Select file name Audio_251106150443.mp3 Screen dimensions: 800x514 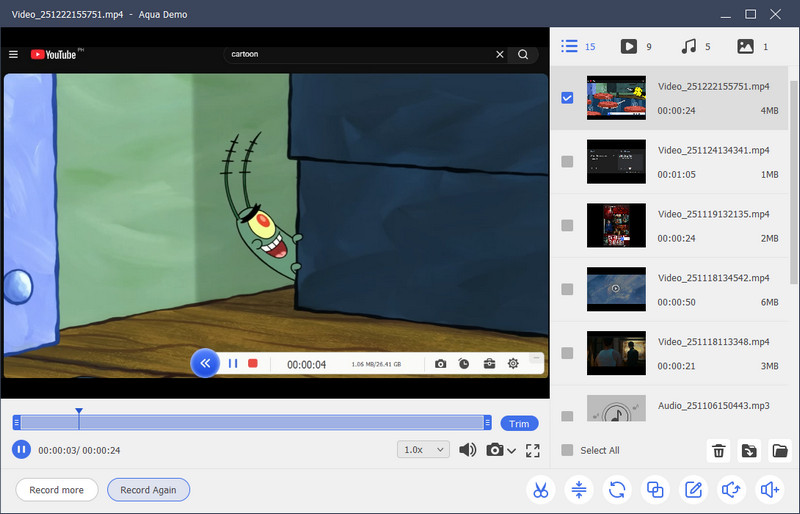(x=713, y=405)
